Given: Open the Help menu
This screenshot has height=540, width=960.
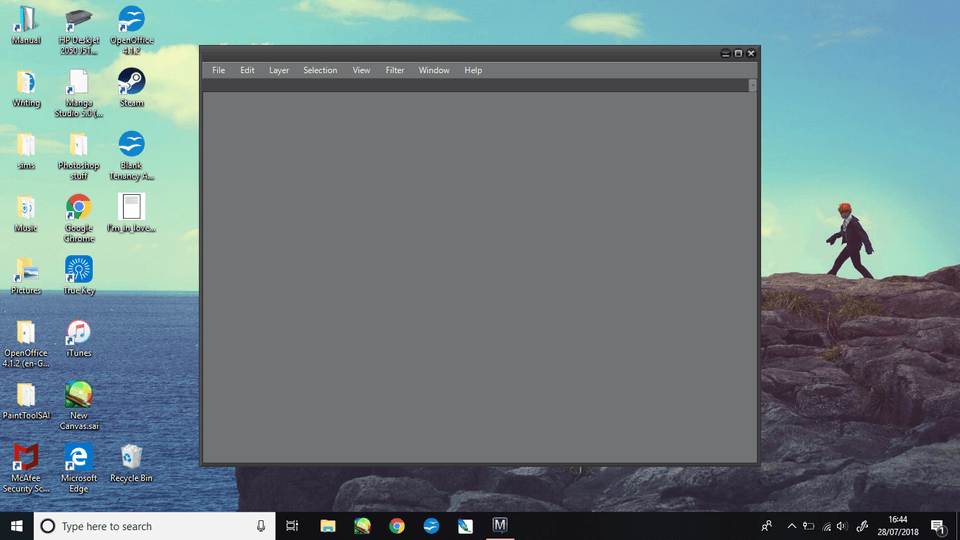Looking at the screenshot, I should 473,70.
